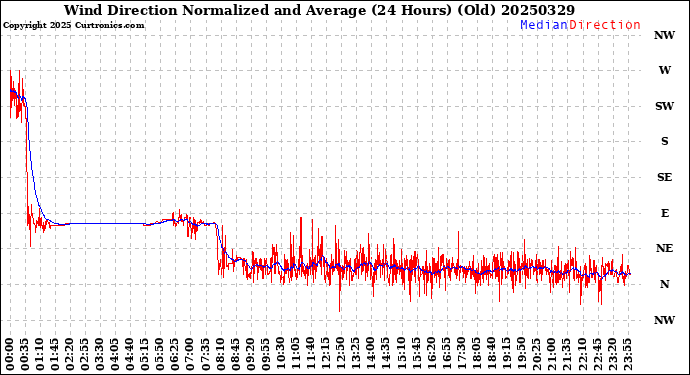The width and height of the screenshot is (690, 375).
Task: Click the '05:50' time label
Action: pos(160,354)
